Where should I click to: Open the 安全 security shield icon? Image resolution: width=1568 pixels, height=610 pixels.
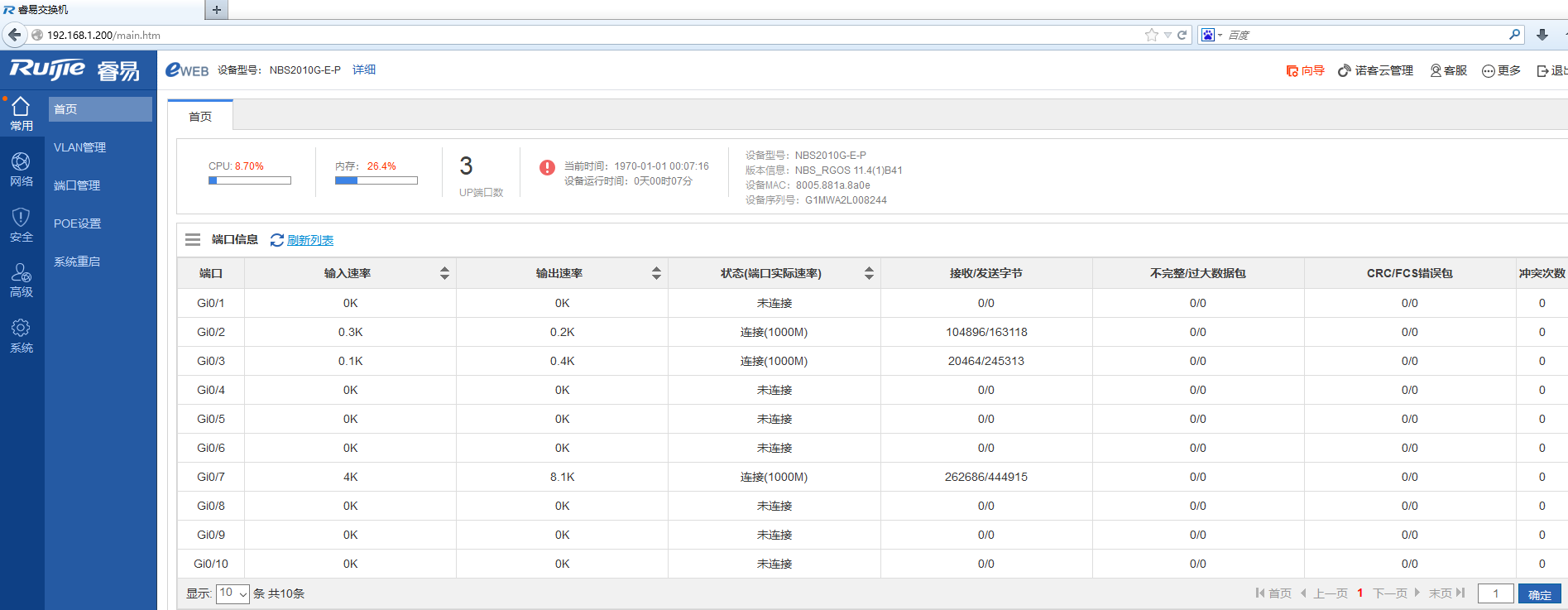coord(22,225)
